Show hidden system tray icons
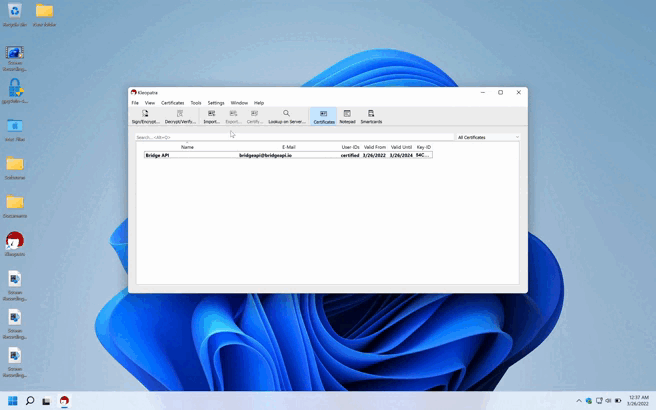Screen dimensions: 656x410 (x=579, y=401)
